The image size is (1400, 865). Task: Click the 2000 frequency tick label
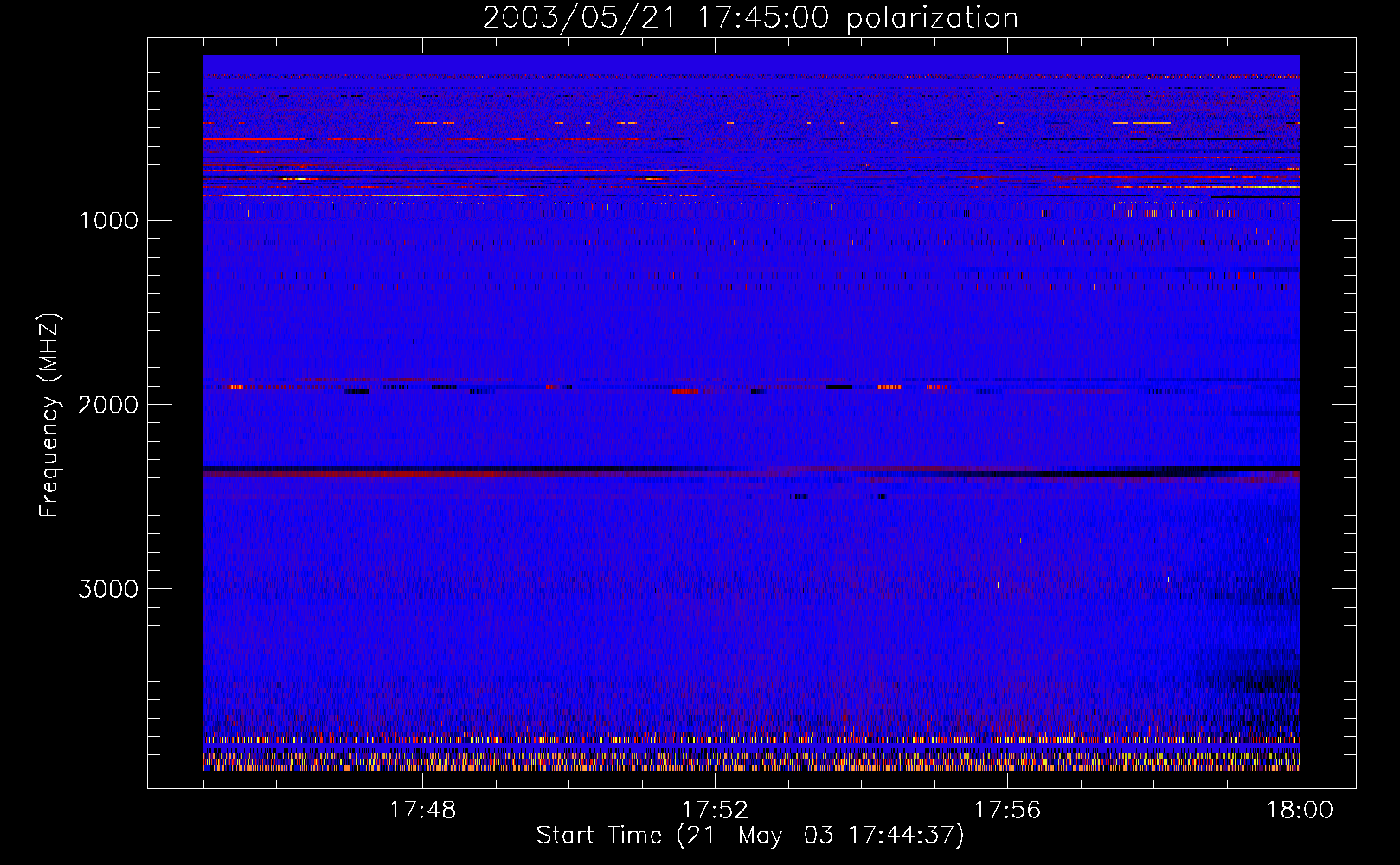tap(108, 405)
